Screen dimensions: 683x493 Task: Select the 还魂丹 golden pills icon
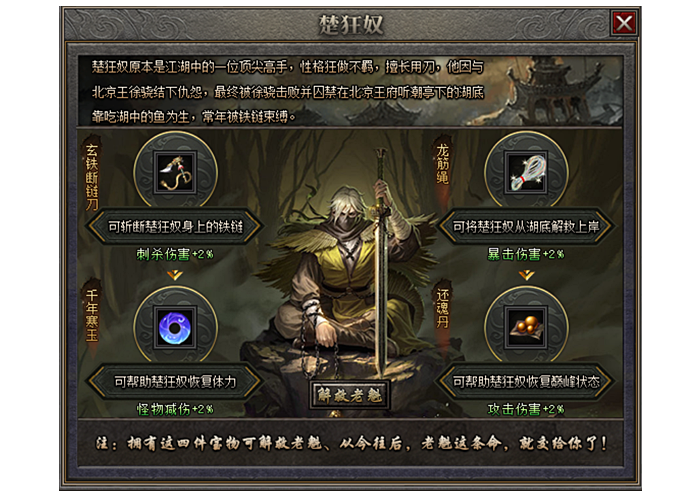[526, 328]
